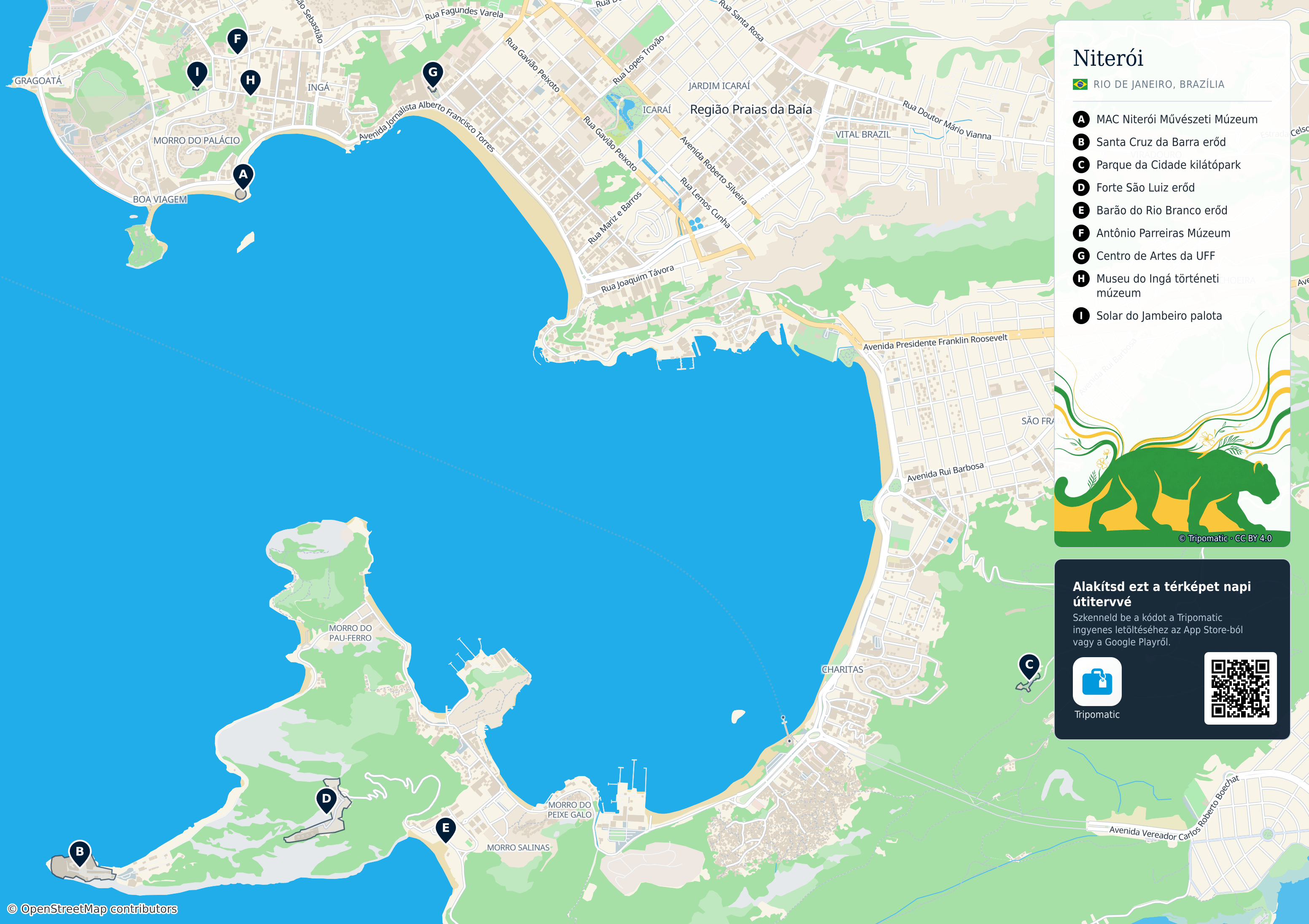Click legend badge D beside Forte São Luiz
The width and height of the screenshot is (1309, 924).
pyautogui.click(x=1081, y=188)
